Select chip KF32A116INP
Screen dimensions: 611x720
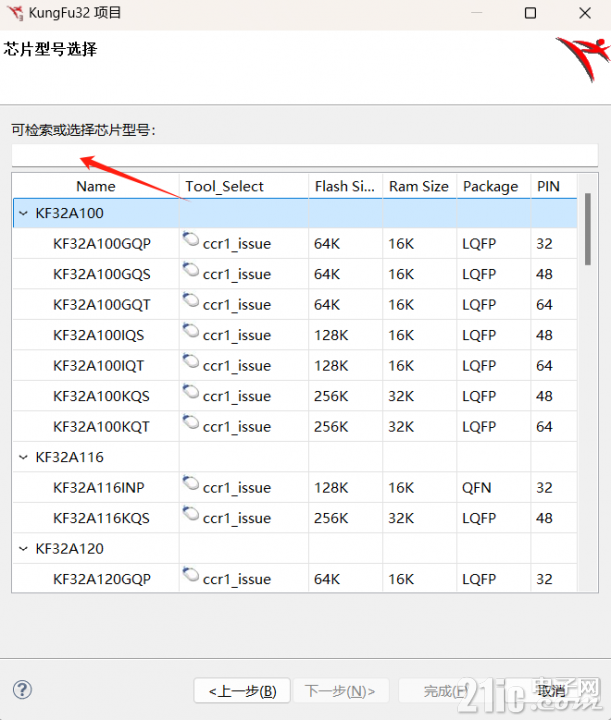(x=99, y=487)
